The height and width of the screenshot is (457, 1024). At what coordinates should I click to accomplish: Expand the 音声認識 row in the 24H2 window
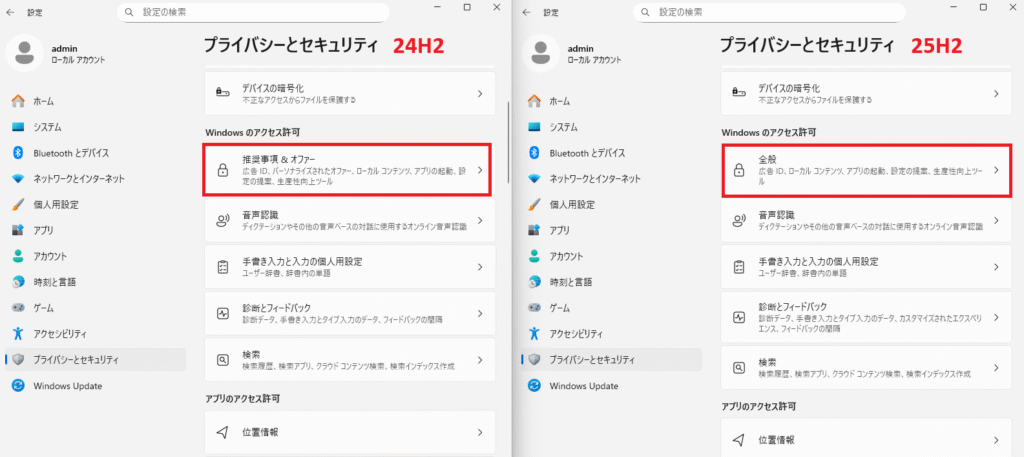click(x=347, y=220)
